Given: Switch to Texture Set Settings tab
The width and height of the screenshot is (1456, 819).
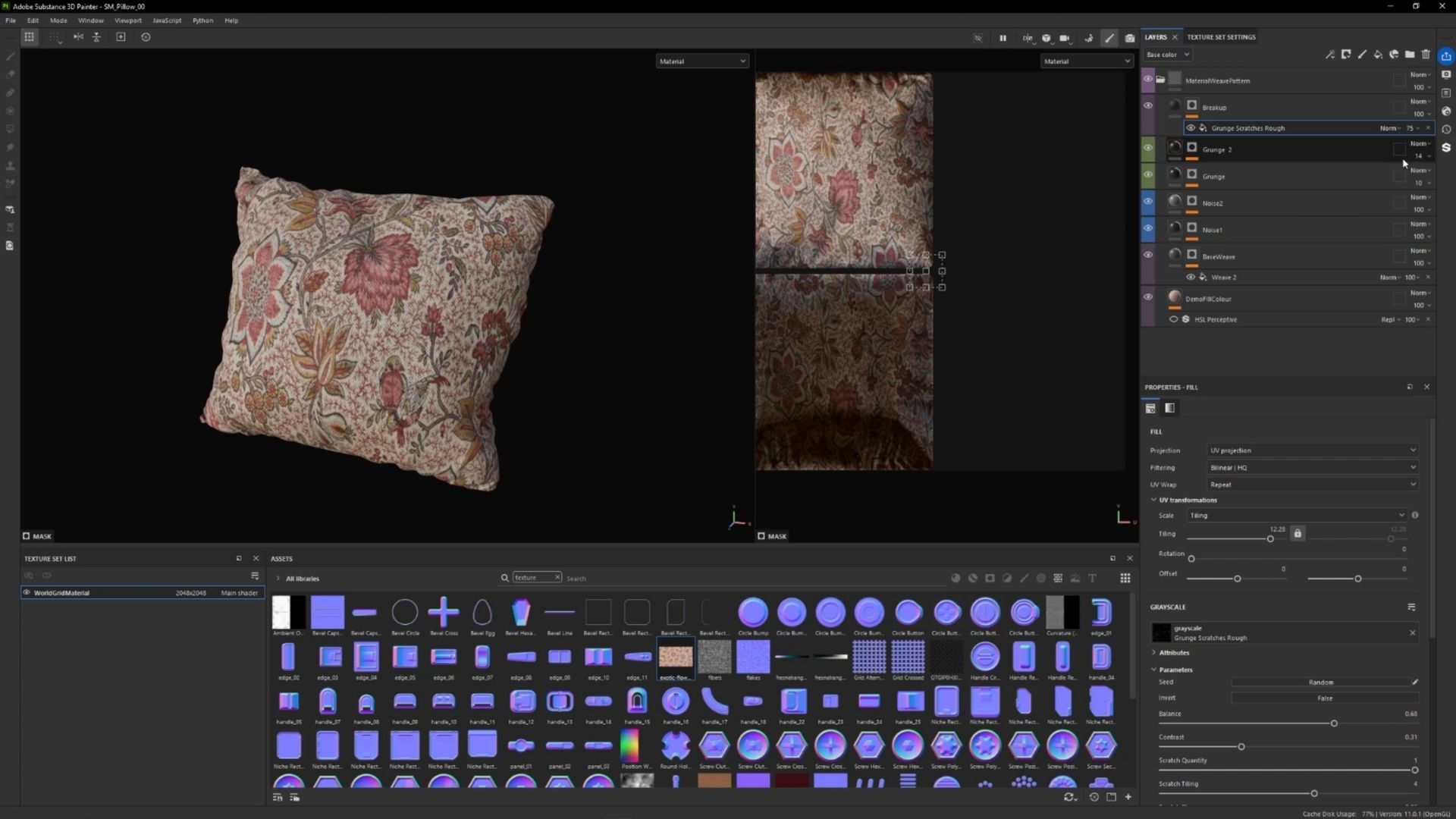Looking at the screenshot, I should point(1221,36).
